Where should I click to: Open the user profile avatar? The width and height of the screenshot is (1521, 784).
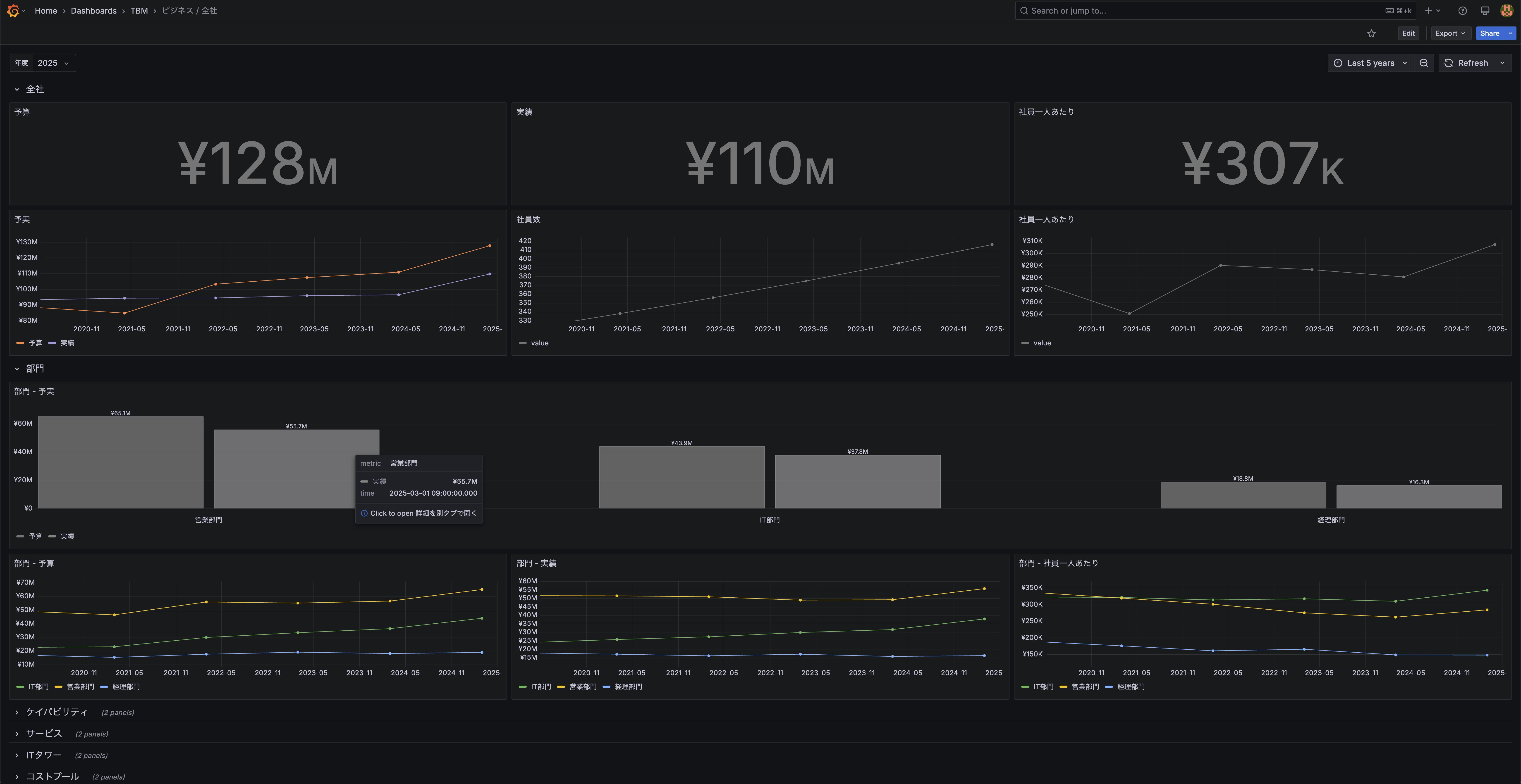pyautogui.click(x=1506, y=11)
